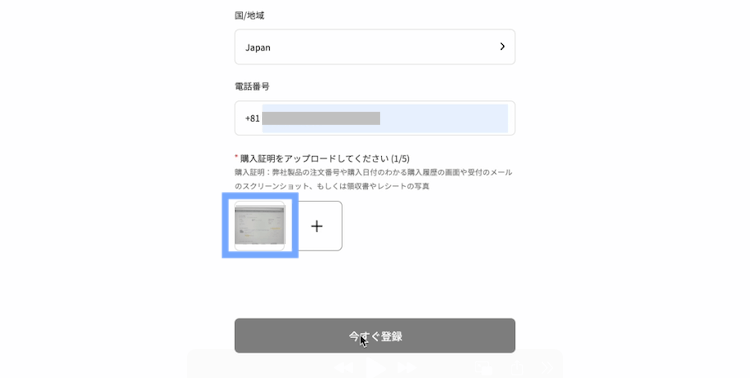Click the share icon in the player bar

point(517,367)
